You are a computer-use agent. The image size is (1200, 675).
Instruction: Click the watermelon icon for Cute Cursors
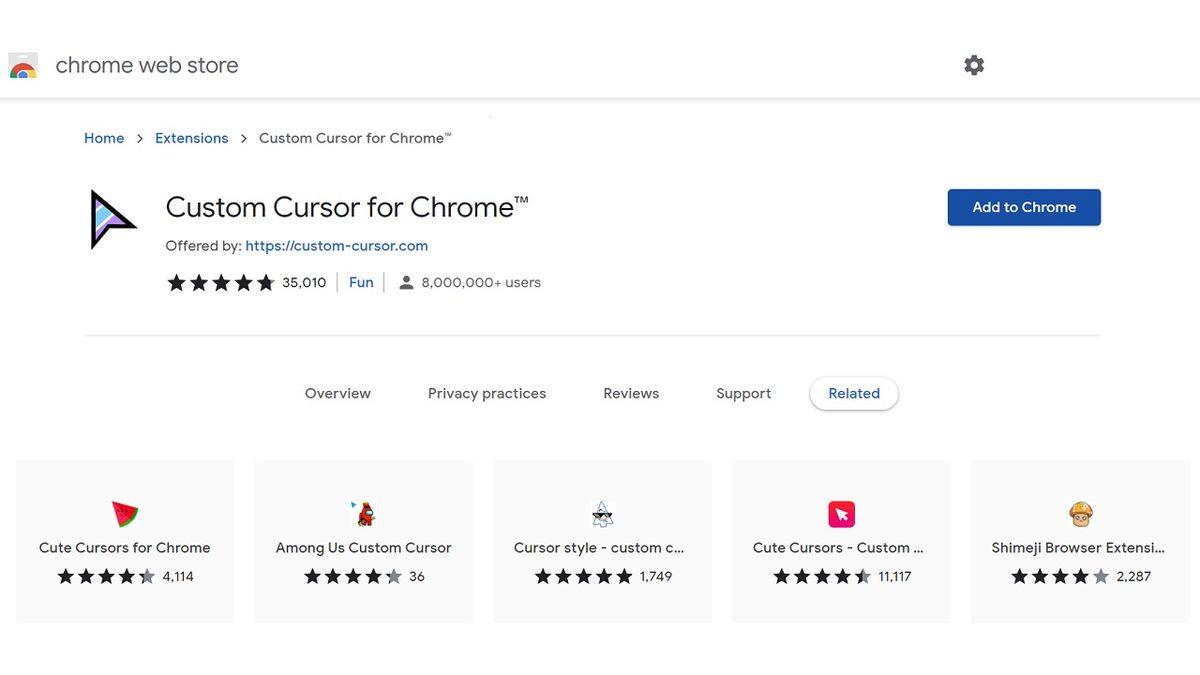(124, 514)
